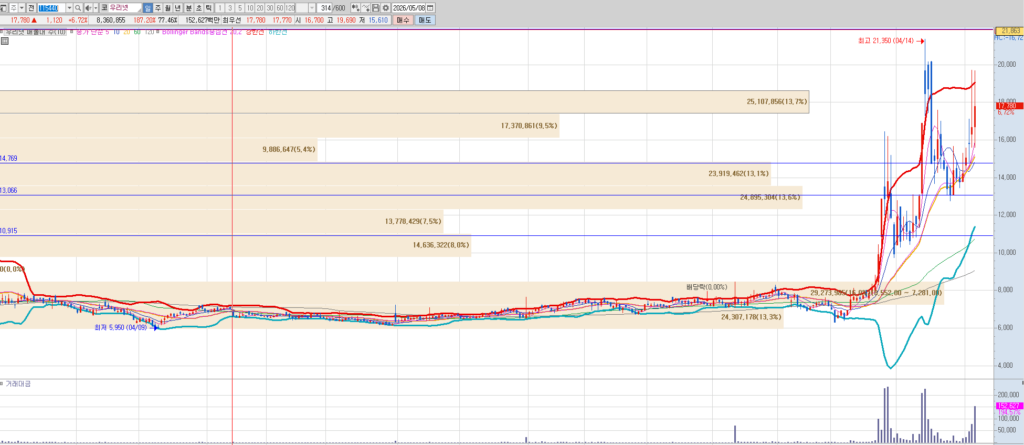Select the 년 (yearly) chart period button
The image size is (1024, 445).
pos(178,8)
